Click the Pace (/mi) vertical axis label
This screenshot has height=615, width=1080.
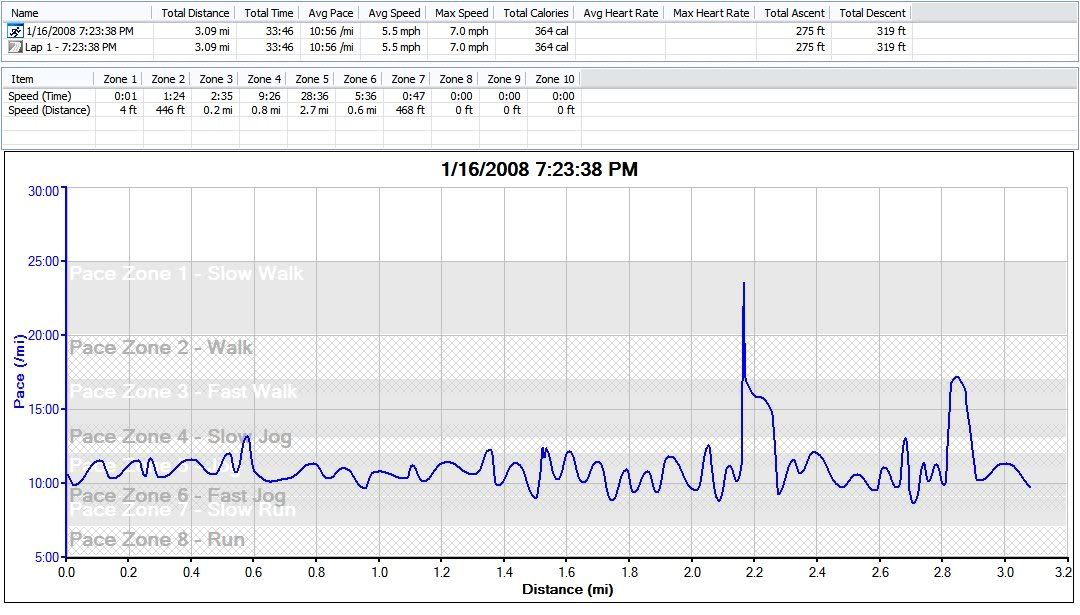[19, 372]
